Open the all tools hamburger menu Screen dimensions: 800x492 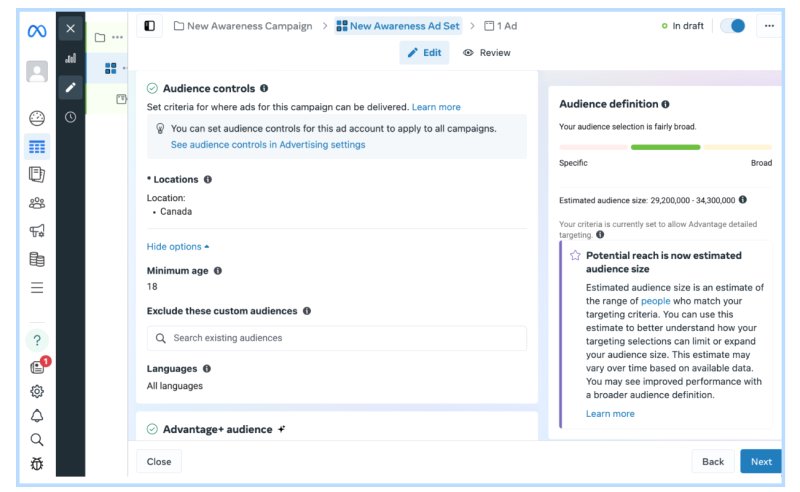pyautogui.click(x=37, y=288)
